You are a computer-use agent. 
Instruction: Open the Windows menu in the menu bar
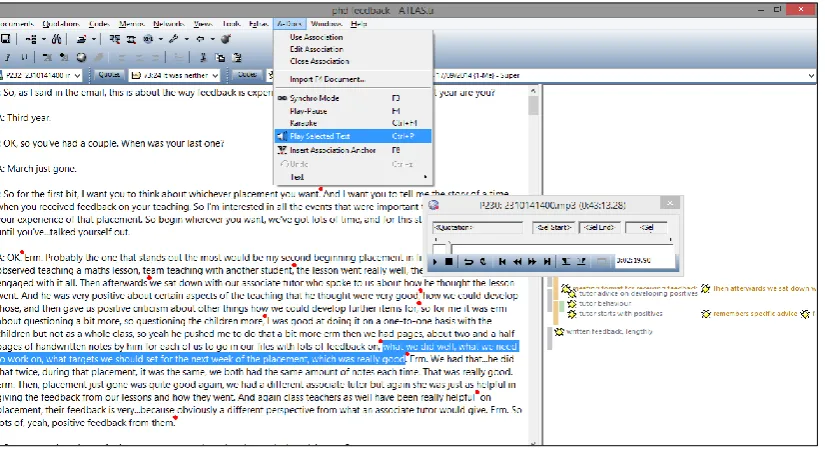click(x=326, y=24)
